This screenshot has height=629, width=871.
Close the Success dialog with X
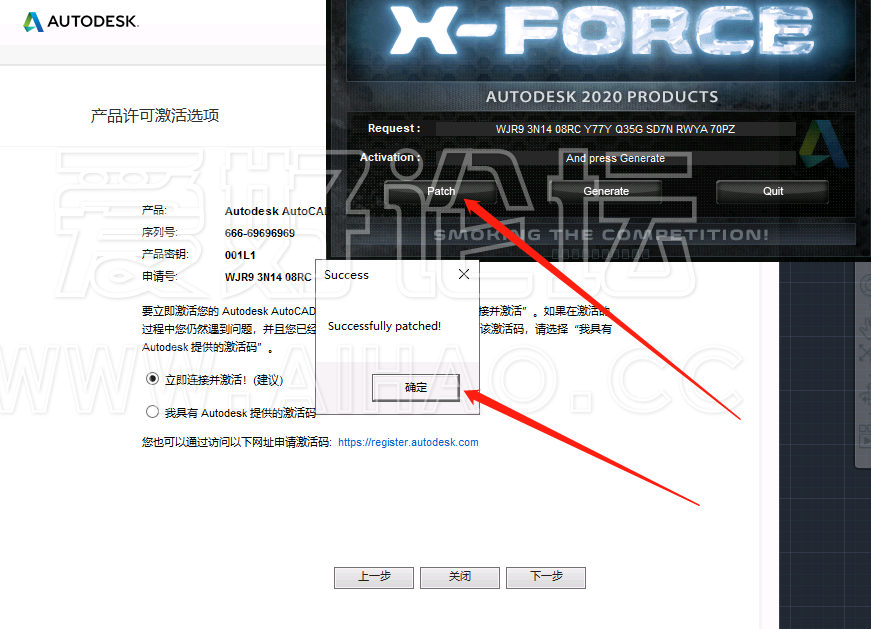click(x=464, y=274)
